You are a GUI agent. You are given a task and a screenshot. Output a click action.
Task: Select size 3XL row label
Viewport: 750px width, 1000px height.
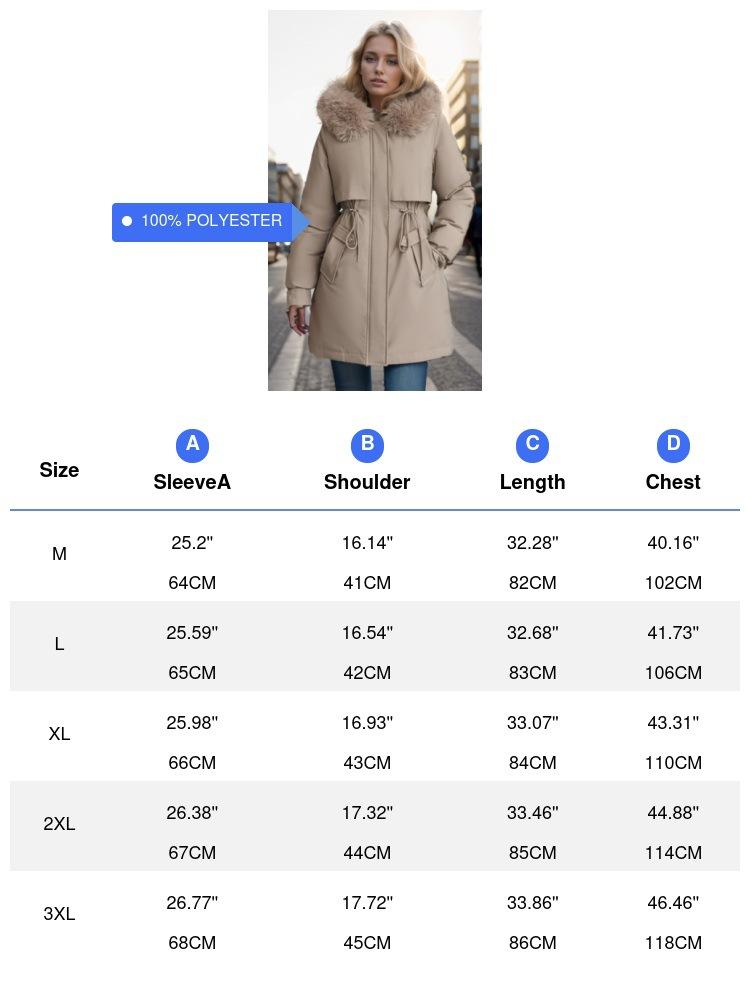pyautogui.click(x=59, y=914)
